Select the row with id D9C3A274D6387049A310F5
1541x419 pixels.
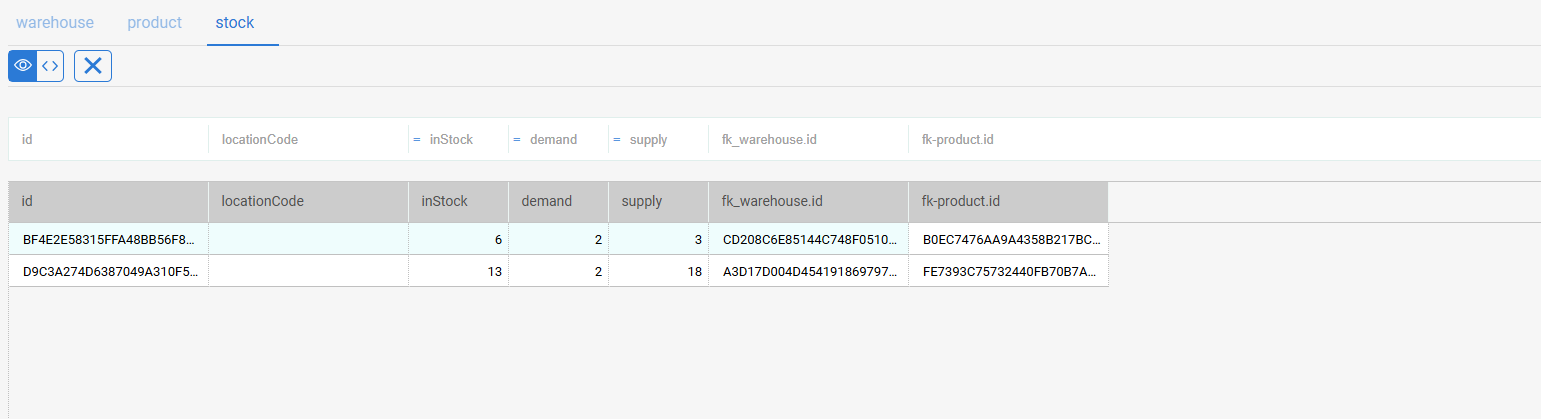558,271
